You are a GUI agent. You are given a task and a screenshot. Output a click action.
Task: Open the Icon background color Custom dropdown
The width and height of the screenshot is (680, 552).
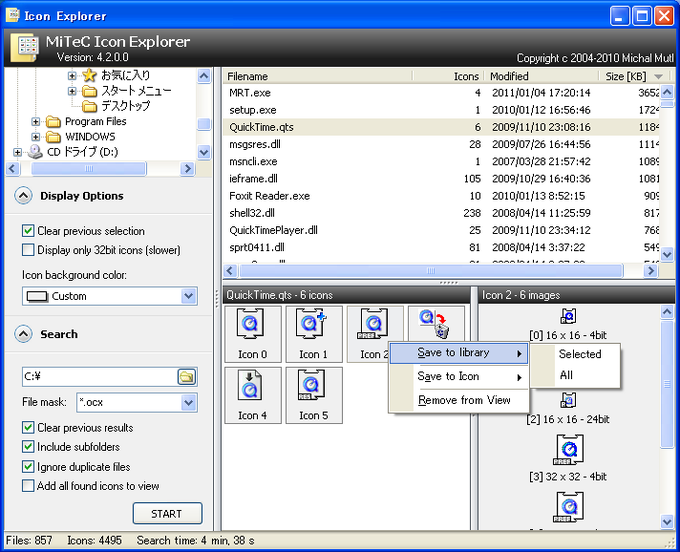(188, 296)
